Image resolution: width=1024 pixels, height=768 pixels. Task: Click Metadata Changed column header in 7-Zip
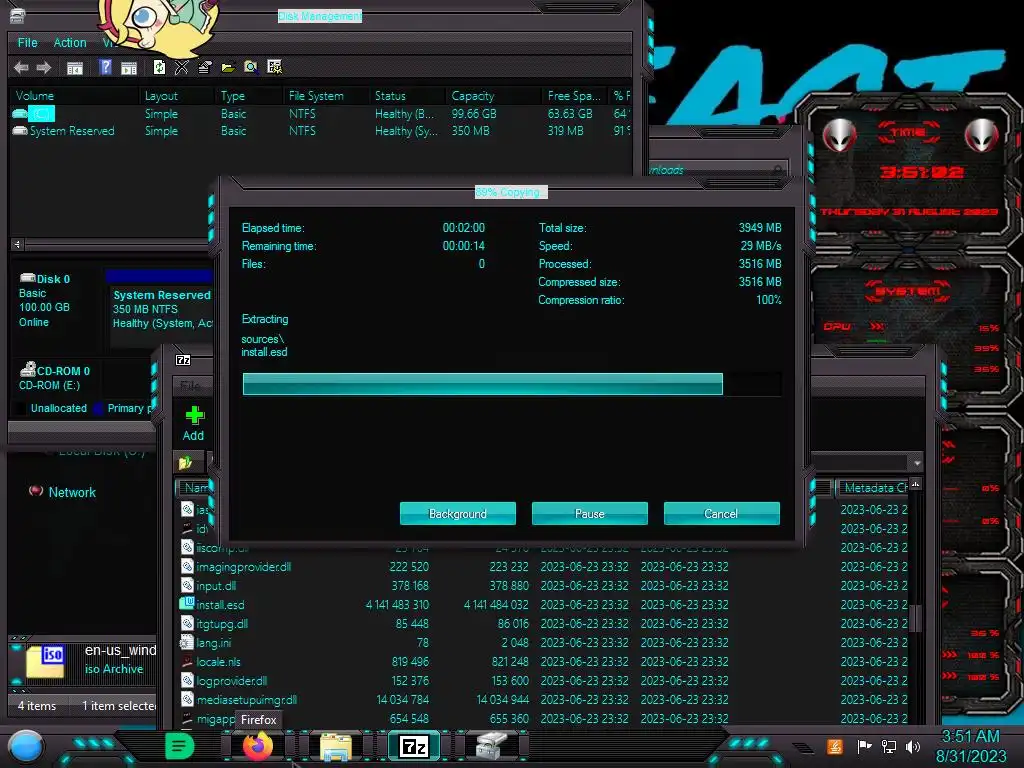[874, 487]
